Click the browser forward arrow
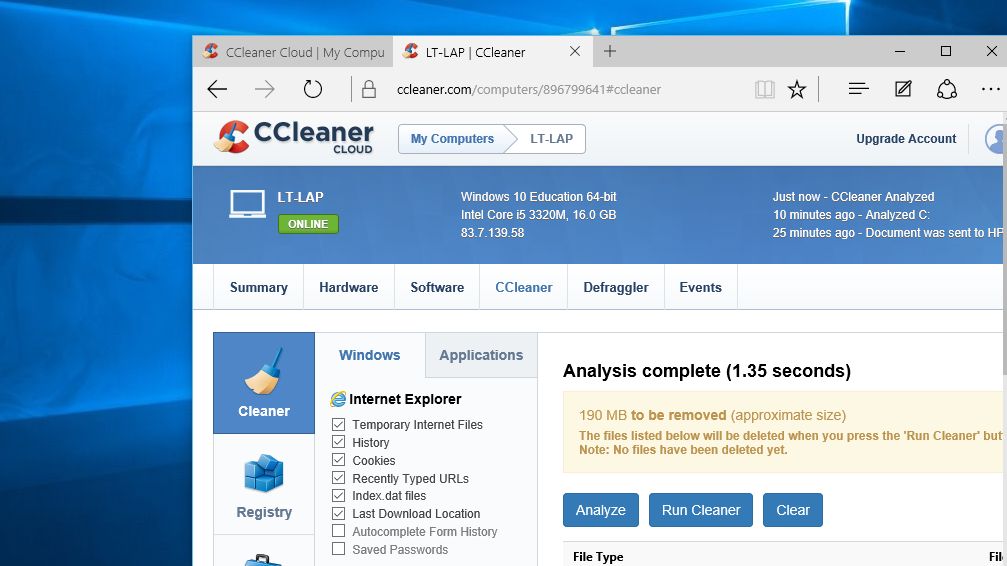This screenshot has height=566, width=1007. coord(265,89)
